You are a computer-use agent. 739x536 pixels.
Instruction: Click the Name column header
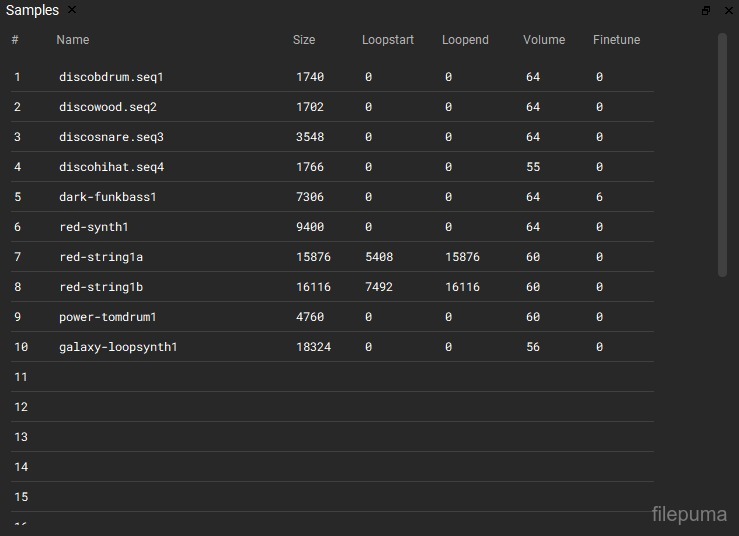[73, 40]
